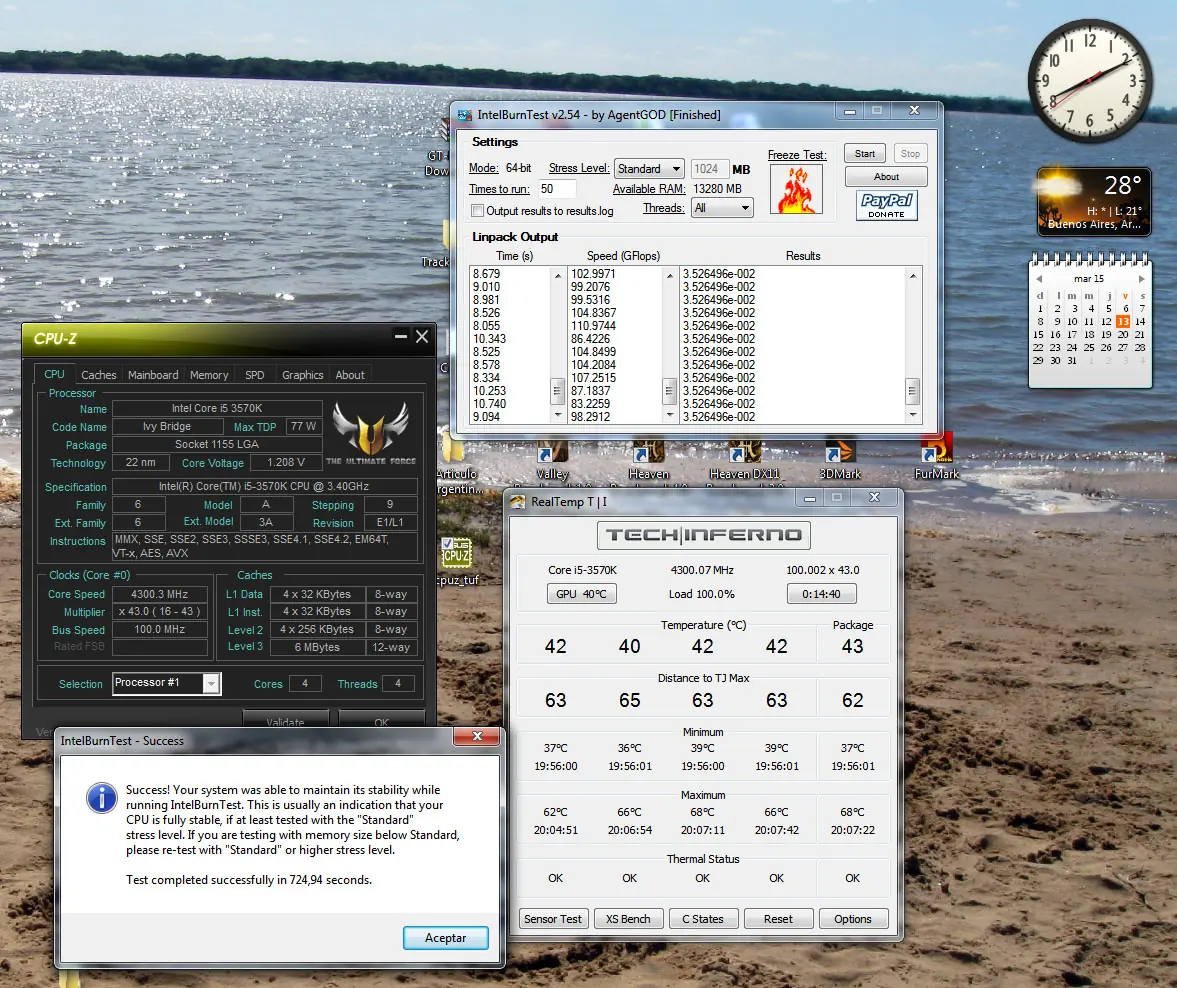Go to next month in calendar gadget
The image size is (1177, 988).
(x=1141, y=279)
